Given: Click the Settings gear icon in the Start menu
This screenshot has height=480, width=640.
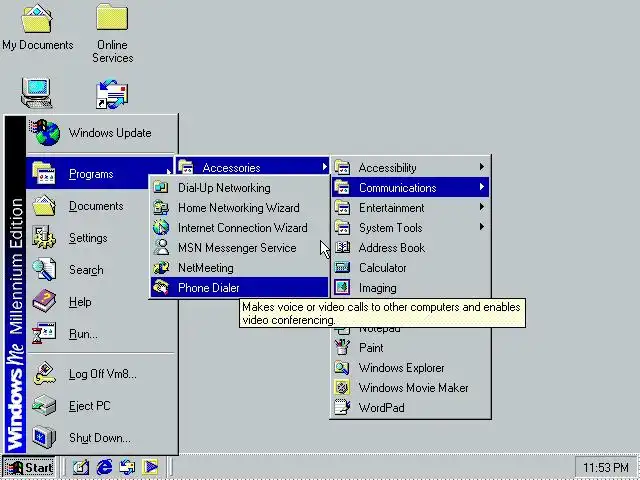Looking at the screenshot, I should 44,237.
